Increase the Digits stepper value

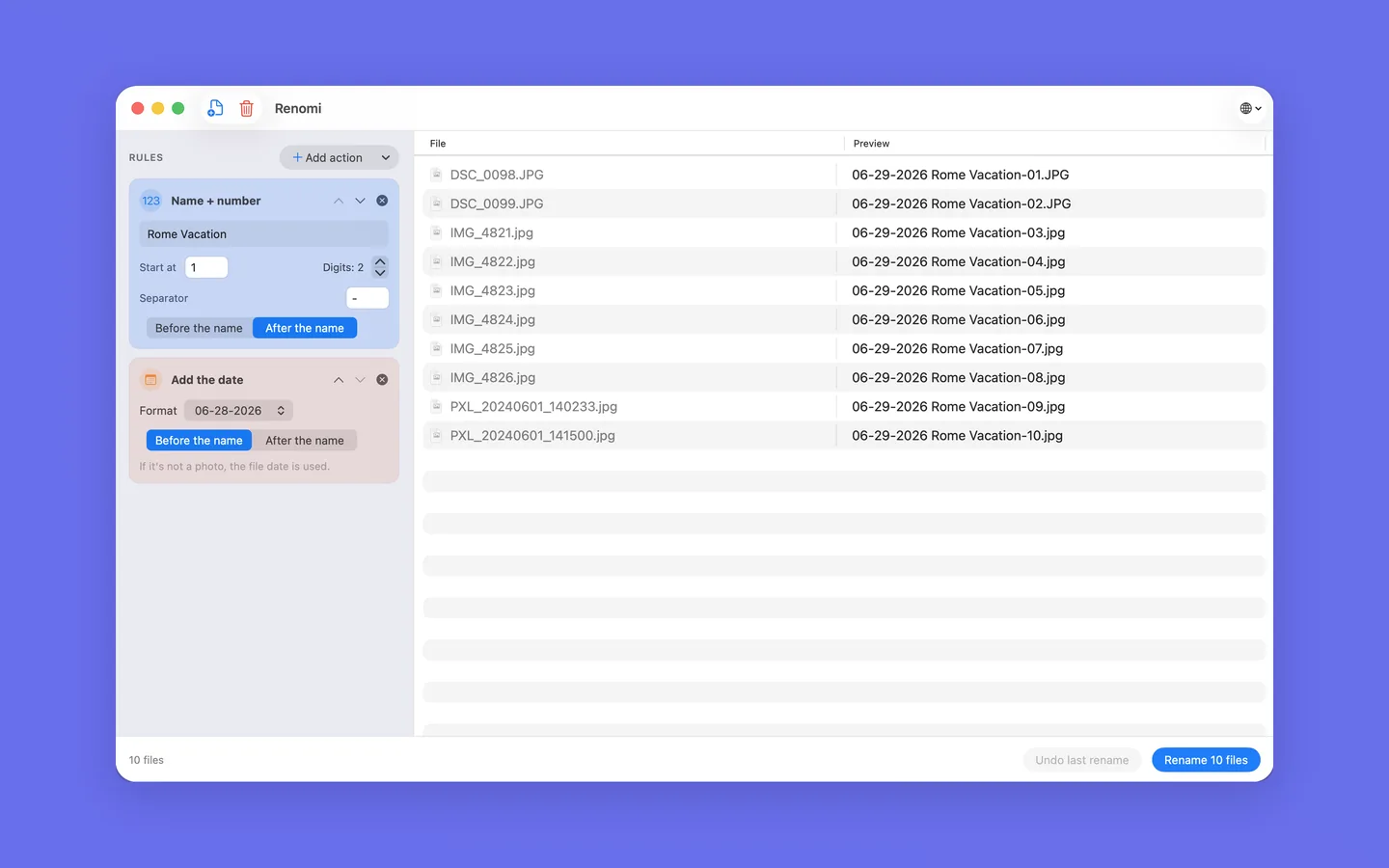tap(380, 261)
